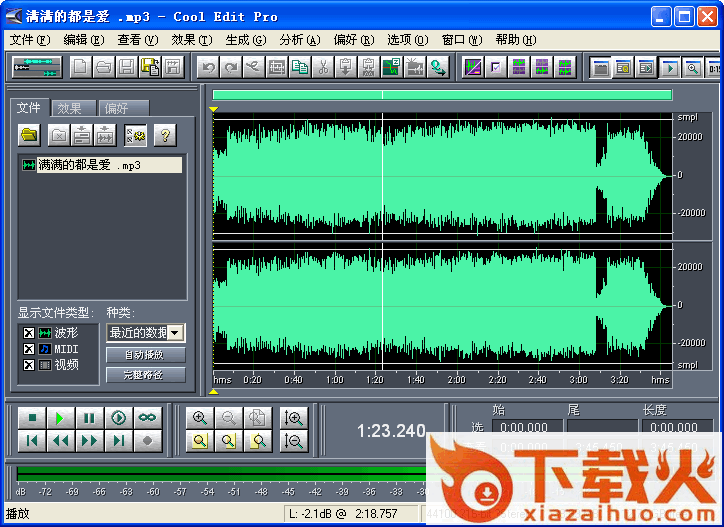
Task: Enable loop playback with infinity icon
Action: (x=148, y=418)
